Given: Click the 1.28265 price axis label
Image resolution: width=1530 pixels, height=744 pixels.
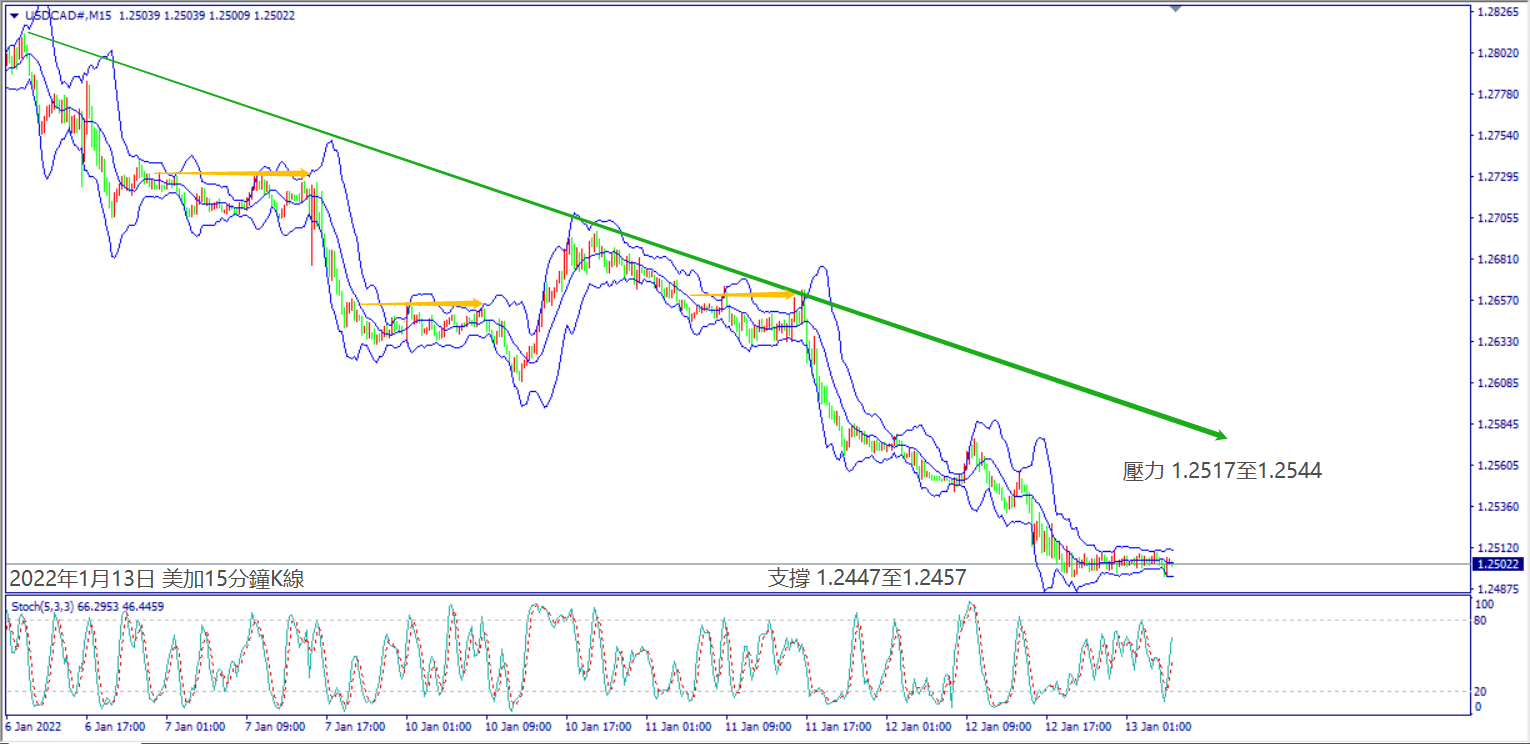Looking at the screenshot, I should click(x=1497, y=12).
